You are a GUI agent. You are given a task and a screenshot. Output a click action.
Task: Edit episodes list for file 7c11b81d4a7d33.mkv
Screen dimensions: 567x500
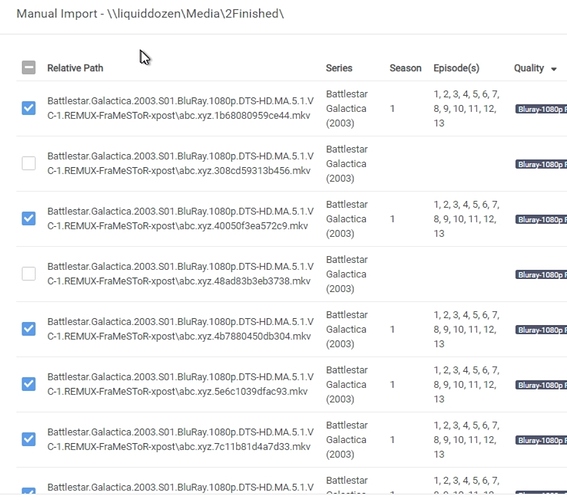coord(466,440)
